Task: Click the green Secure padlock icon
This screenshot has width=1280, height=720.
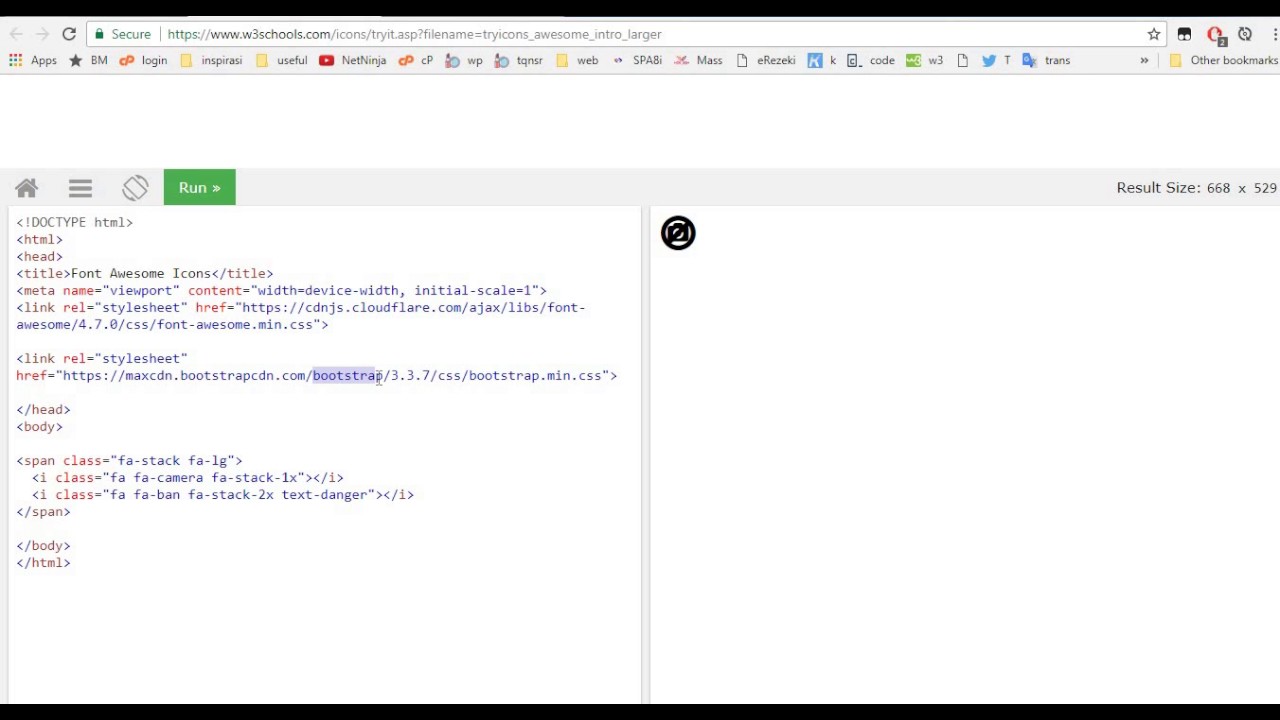Action: click(99, 34)
